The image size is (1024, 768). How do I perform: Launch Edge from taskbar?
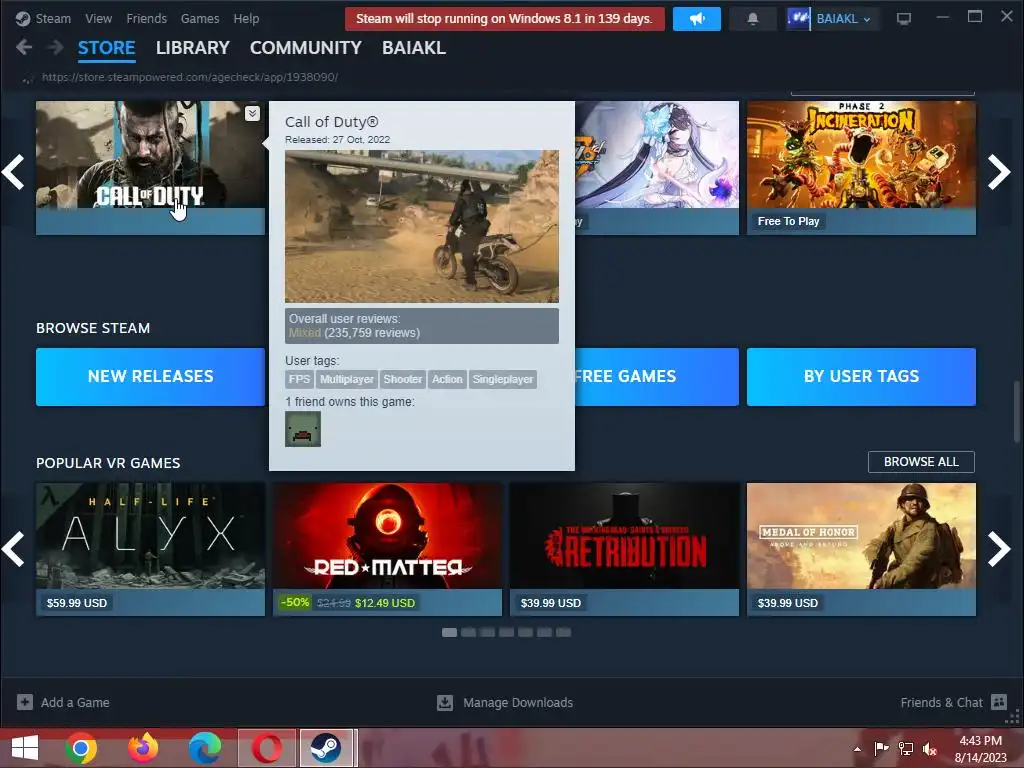click(x=204, y=748)
